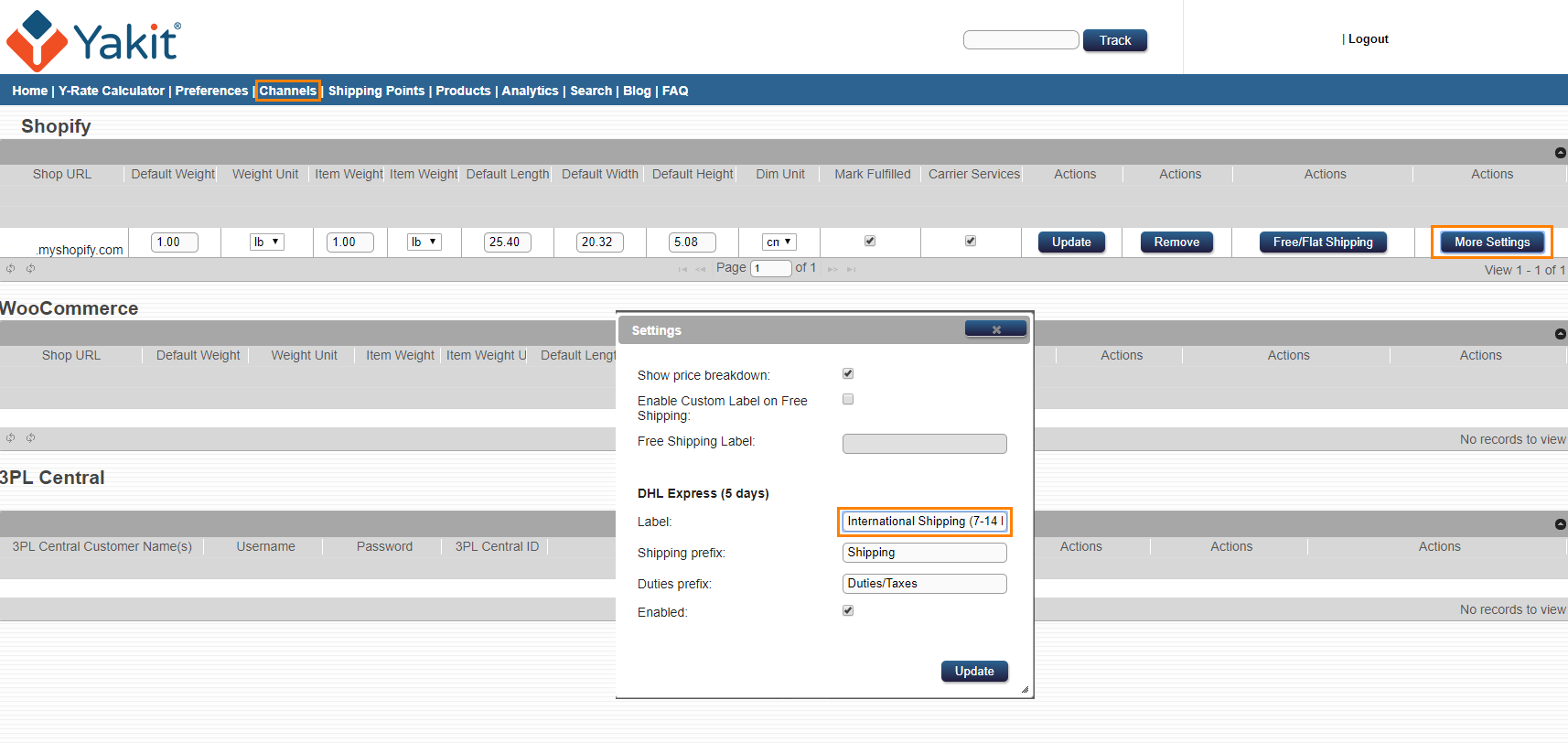Grab the Settings dialog resize handle
1568x743 pixels.
[x=1025, y=689]
